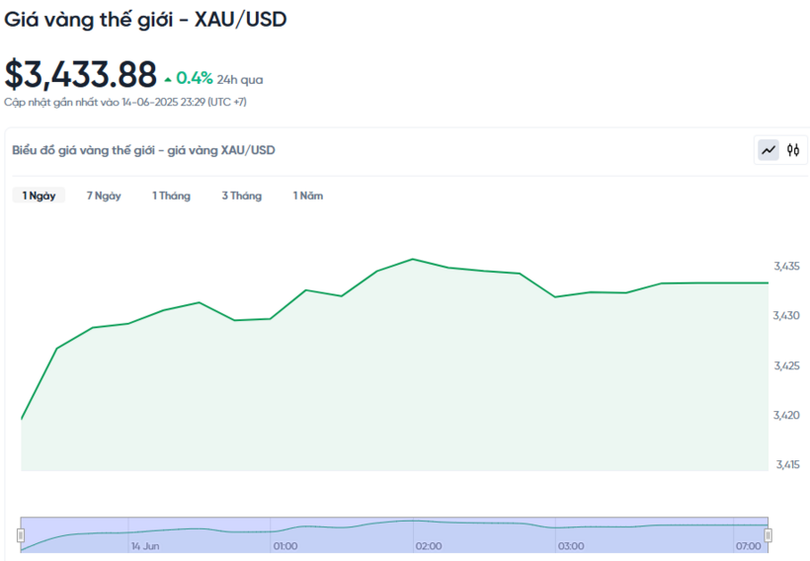Click the 03:00 marker in navigator
This screenshot has width=810, height=561.
571,546
